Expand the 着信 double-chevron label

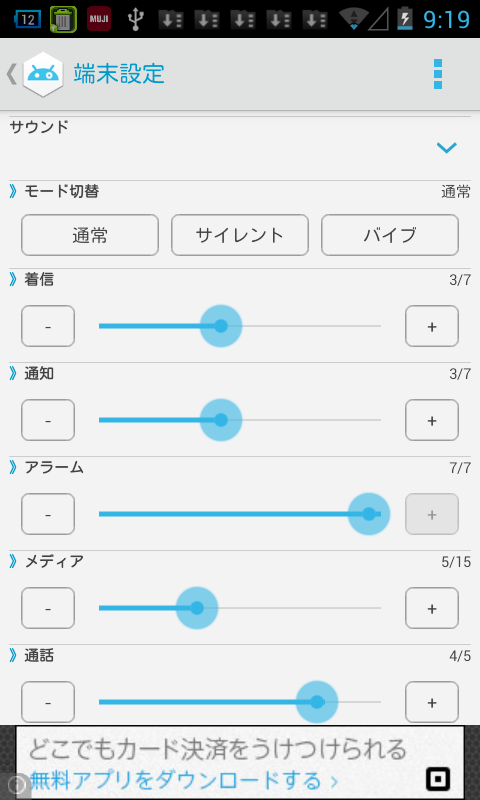(32, 280)
